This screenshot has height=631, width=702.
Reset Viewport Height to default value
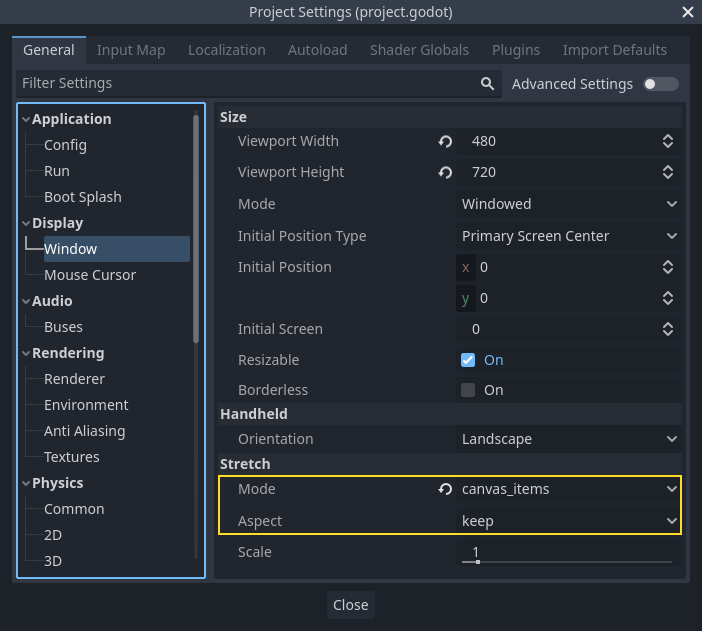tap(445, 173)
